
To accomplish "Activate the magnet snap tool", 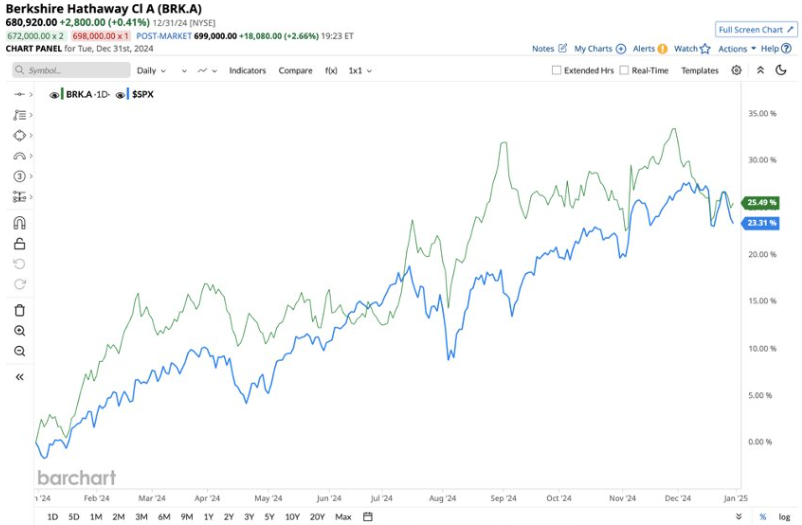I will [x=19, y=223].
